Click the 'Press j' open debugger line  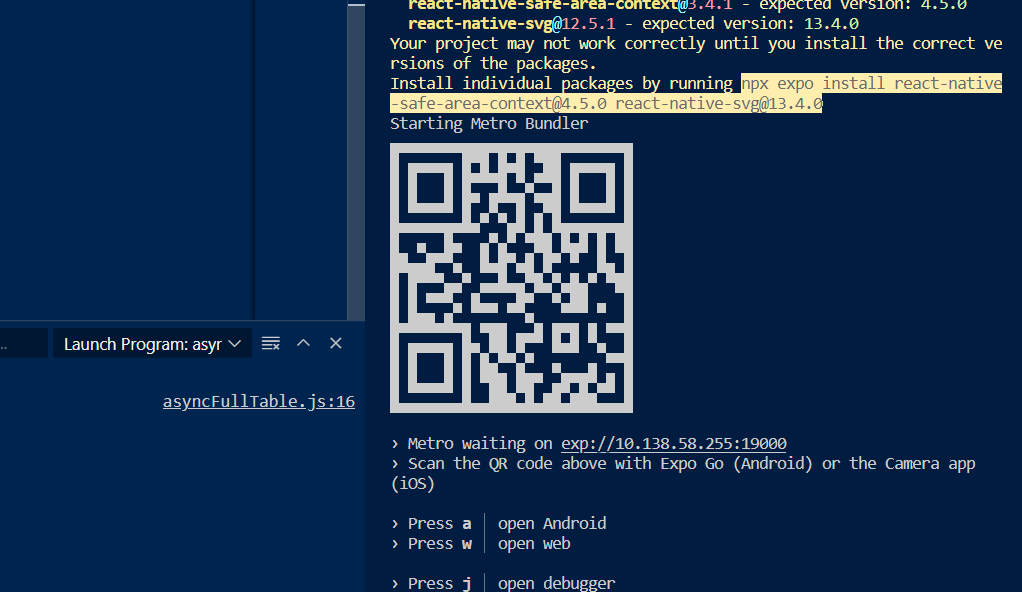point(503,583)
